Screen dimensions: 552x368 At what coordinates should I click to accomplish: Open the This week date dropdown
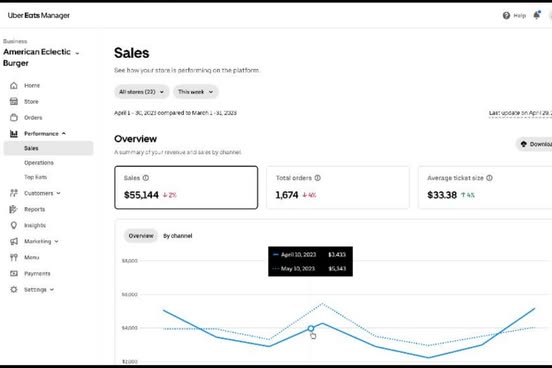pyautogui.click(x=195, y=92)
